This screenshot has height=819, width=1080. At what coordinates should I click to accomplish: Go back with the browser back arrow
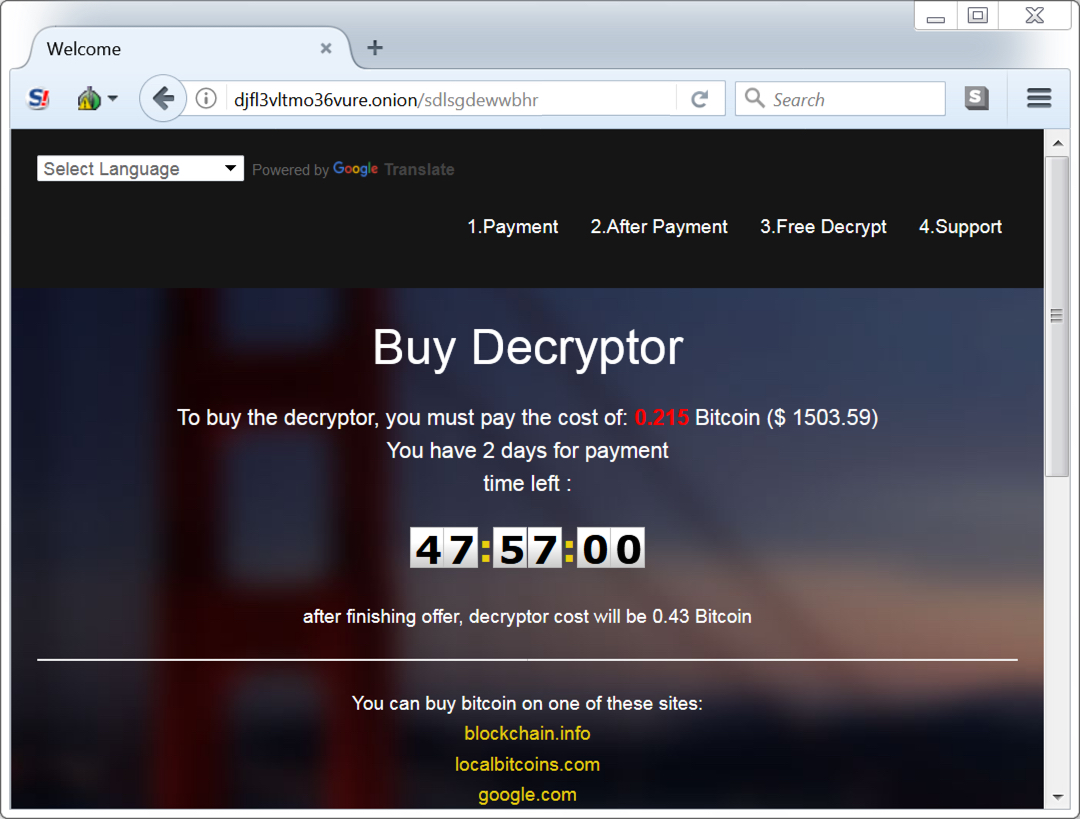(163, 99)
